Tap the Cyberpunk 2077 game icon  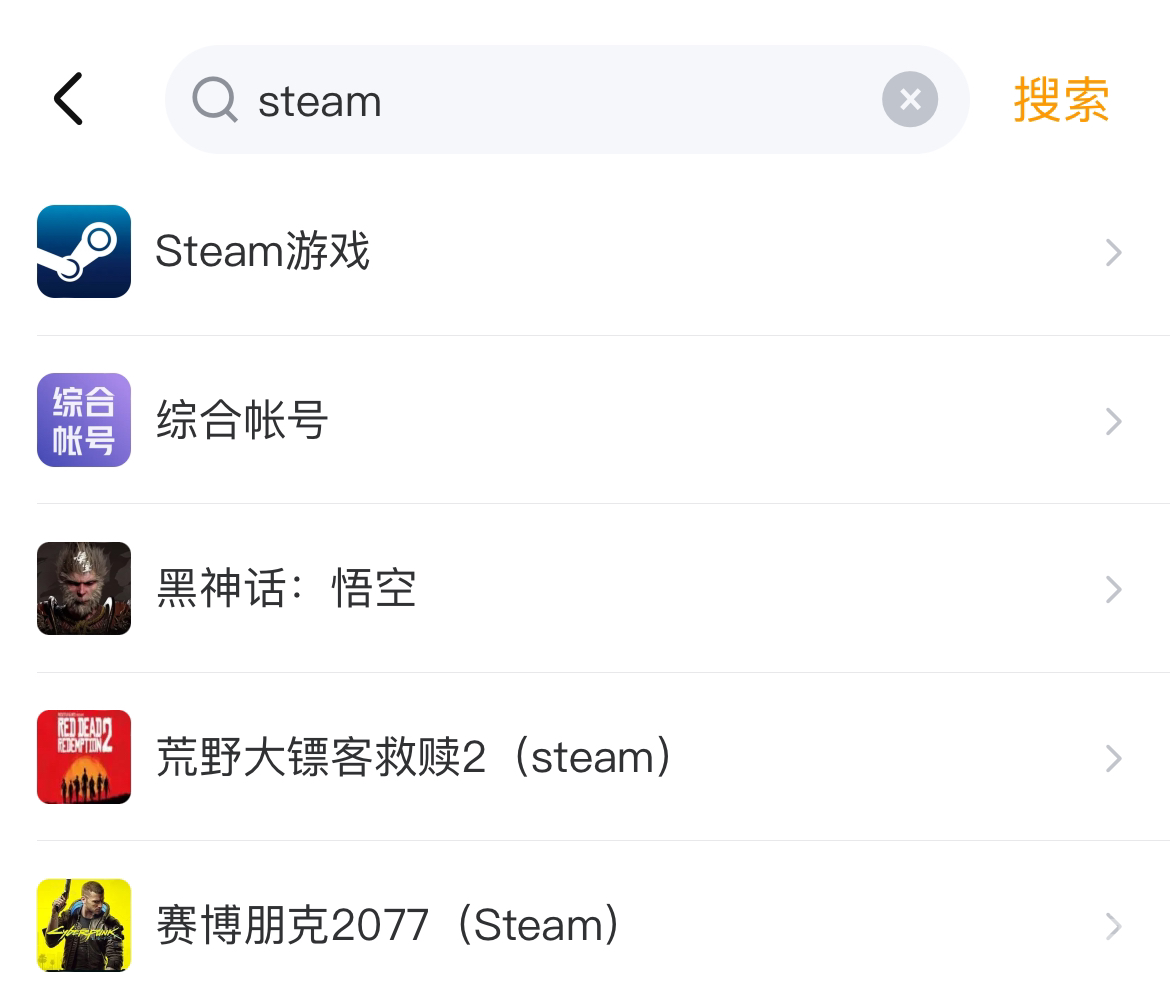coord(84,925)
